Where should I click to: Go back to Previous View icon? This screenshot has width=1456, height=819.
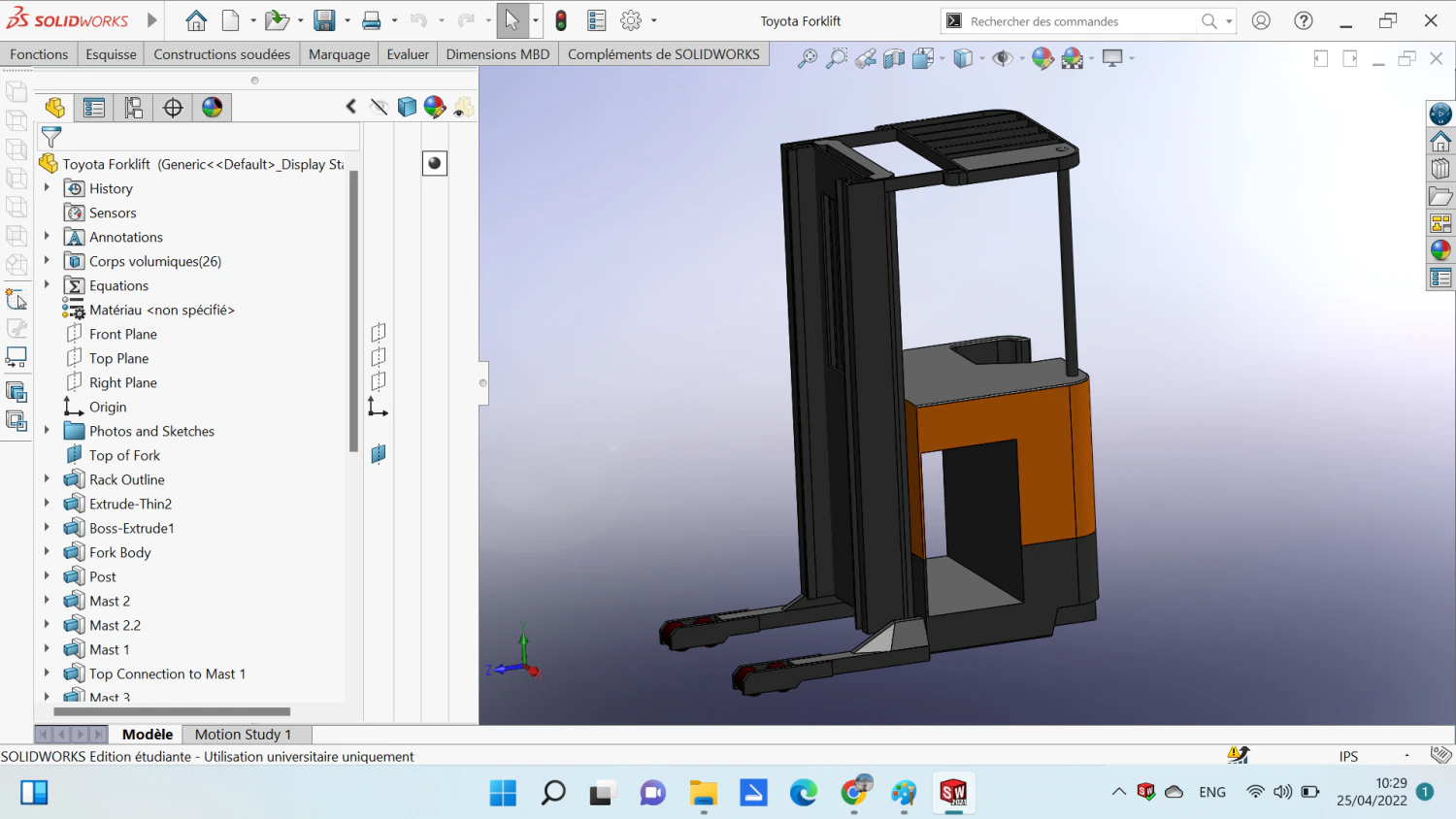[866, 58]
